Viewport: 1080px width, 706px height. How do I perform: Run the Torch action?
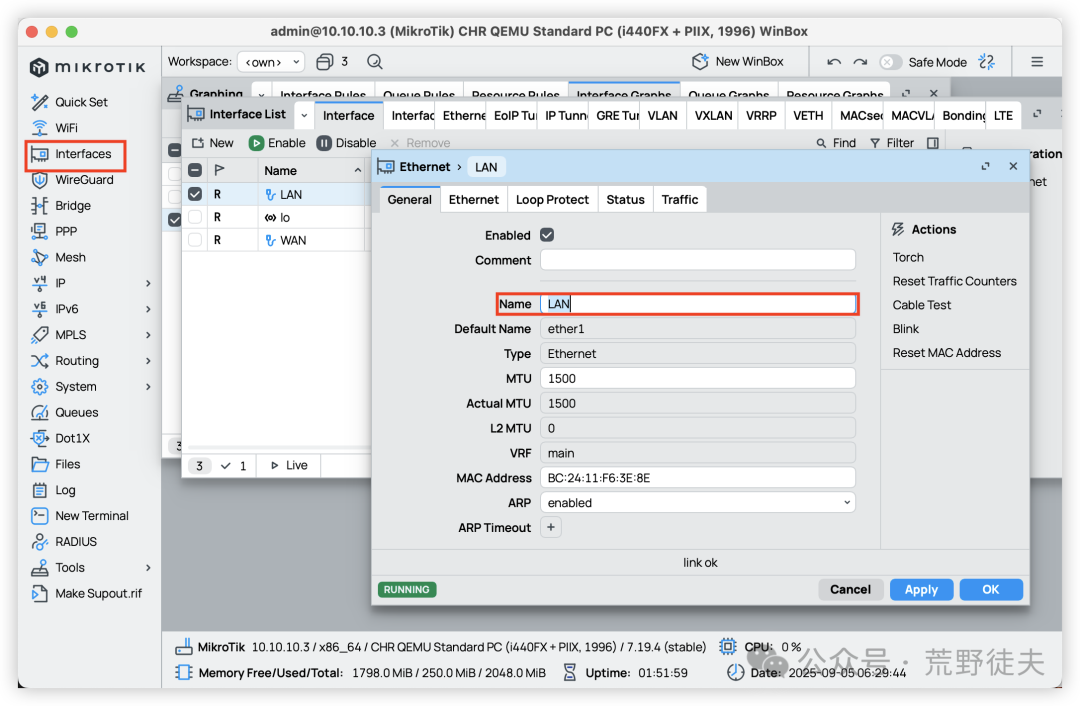(x=908, y=258)
